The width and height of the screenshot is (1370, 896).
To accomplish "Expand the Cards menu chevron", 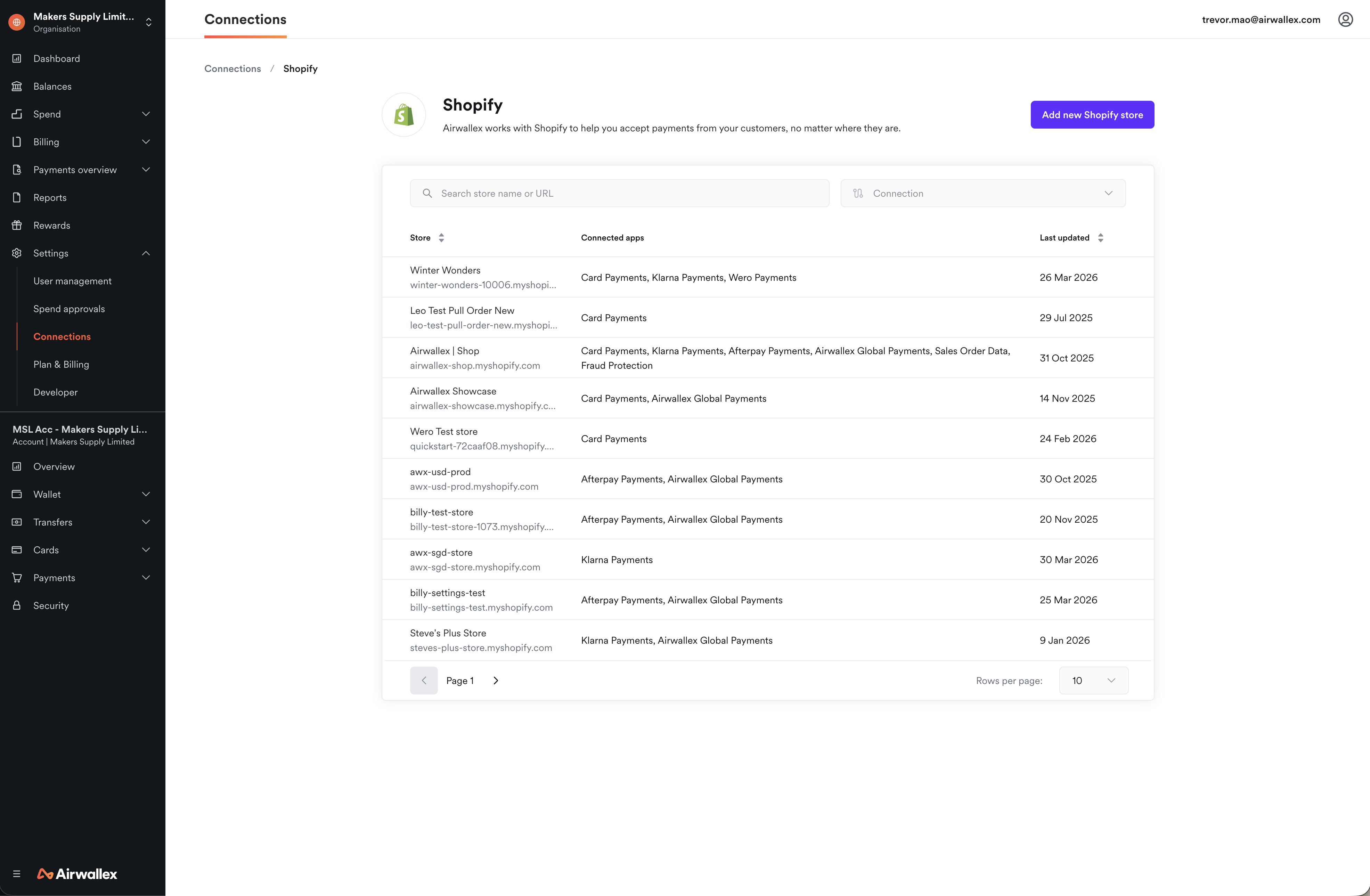I will click(x=146, y=550).
